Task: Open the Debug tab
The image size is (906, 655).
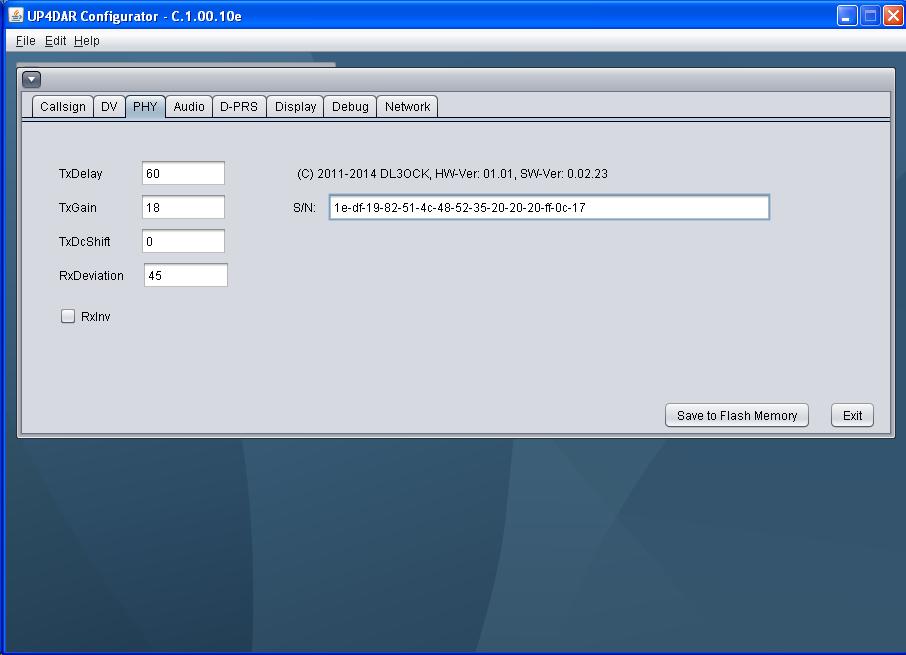Action: [350, 107]
